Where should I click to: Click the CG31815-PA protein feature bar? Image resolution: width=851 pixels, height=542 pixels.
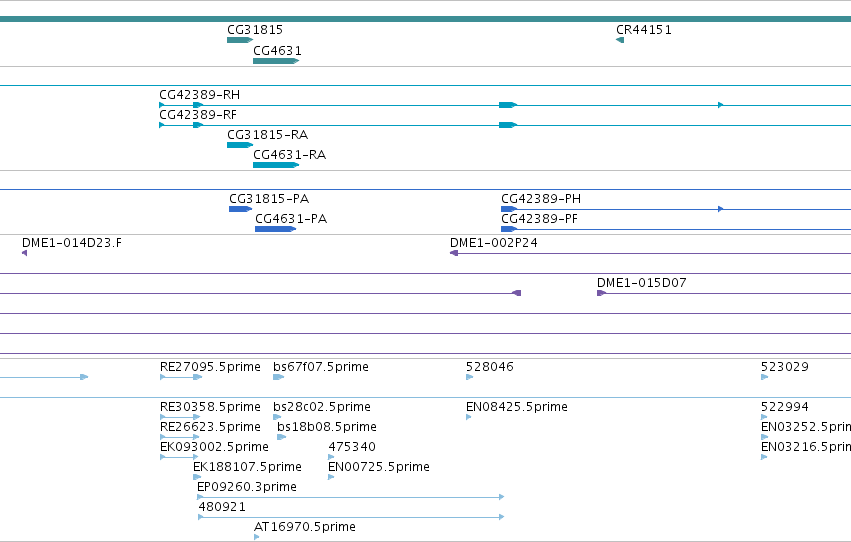[x=240, y=209]
